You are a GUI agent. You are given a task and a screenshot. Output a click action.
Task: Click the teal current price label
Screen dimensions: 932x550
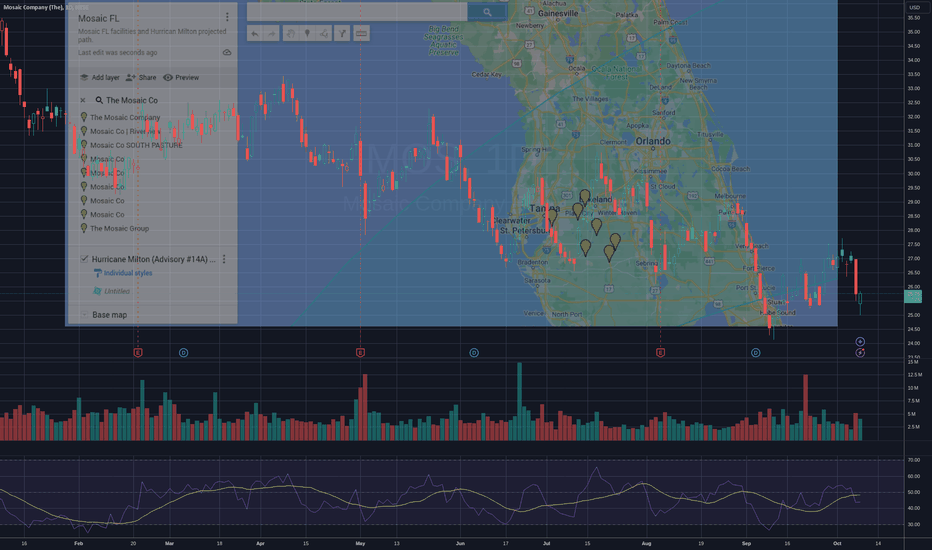pyautogui.click(x=913, y=296)
